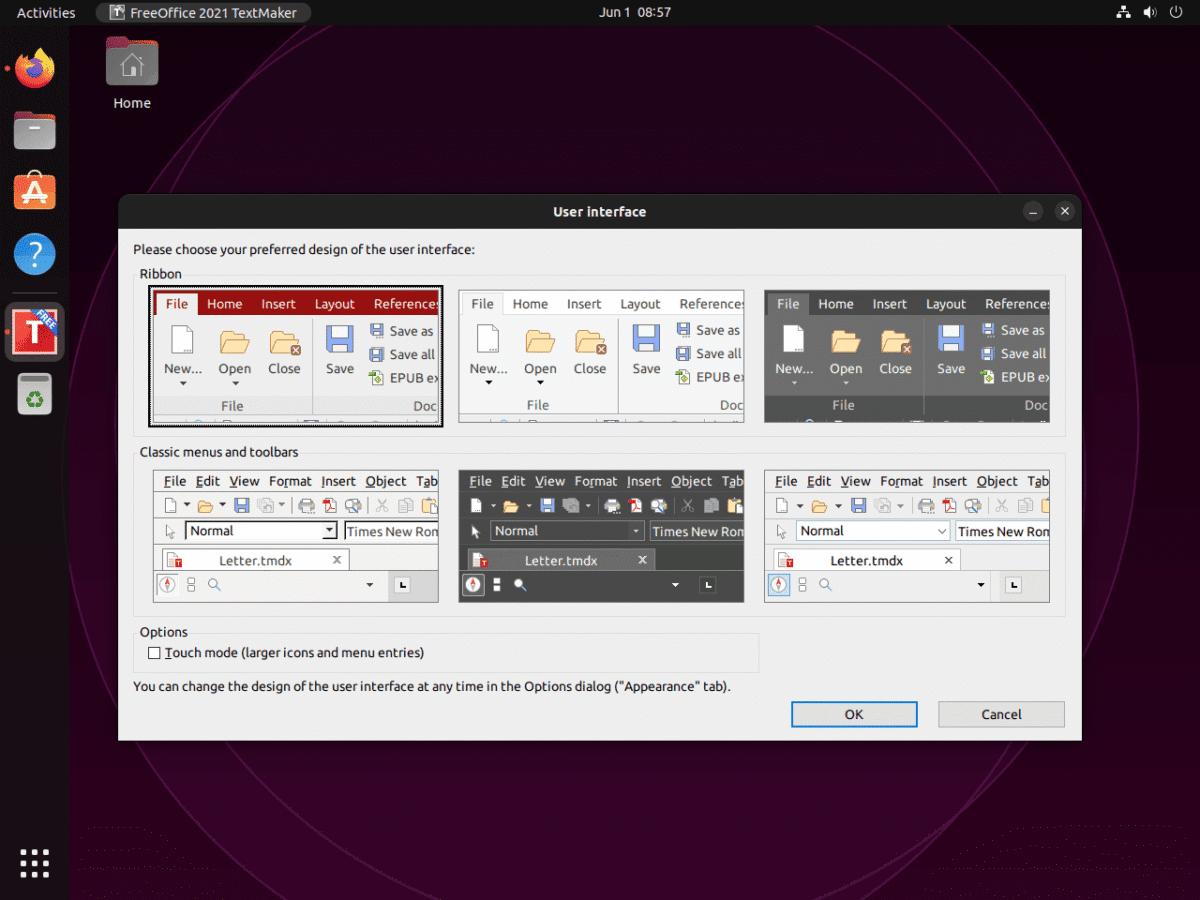The height and width of the screenshot is (900, 1200).
Task: Choose the light gray Ribbon design preview
Action: coord(601,357)
